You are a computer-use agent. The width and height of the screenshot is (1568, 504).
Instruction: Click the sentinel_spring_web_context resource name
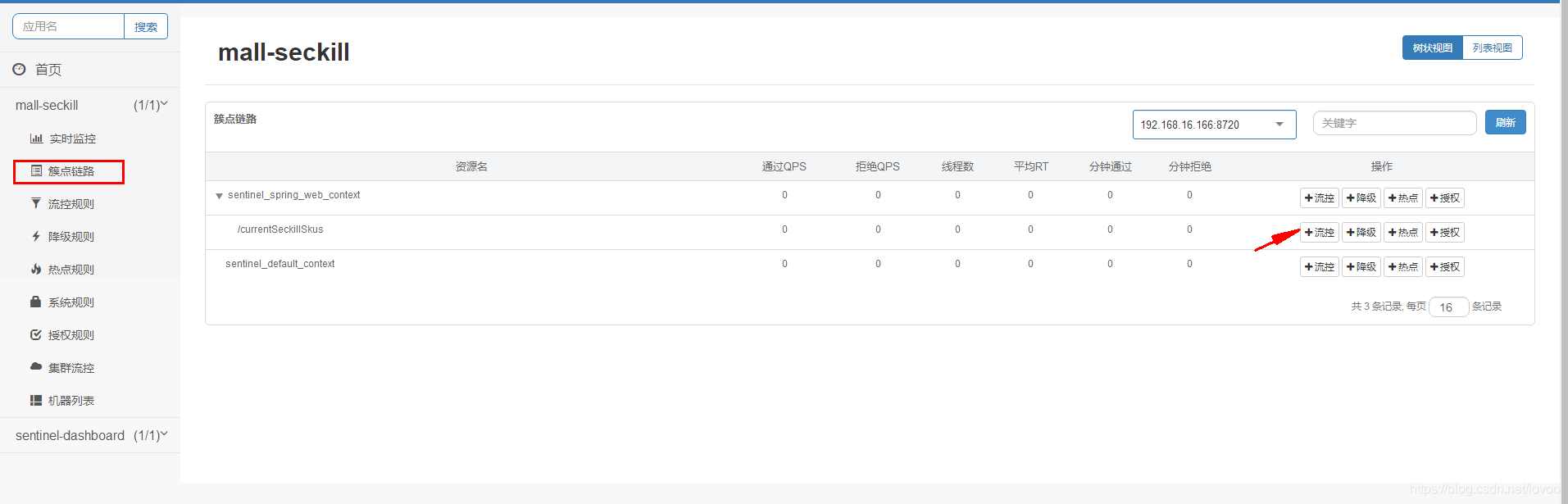pyautogui.click(x=294, y=195)
